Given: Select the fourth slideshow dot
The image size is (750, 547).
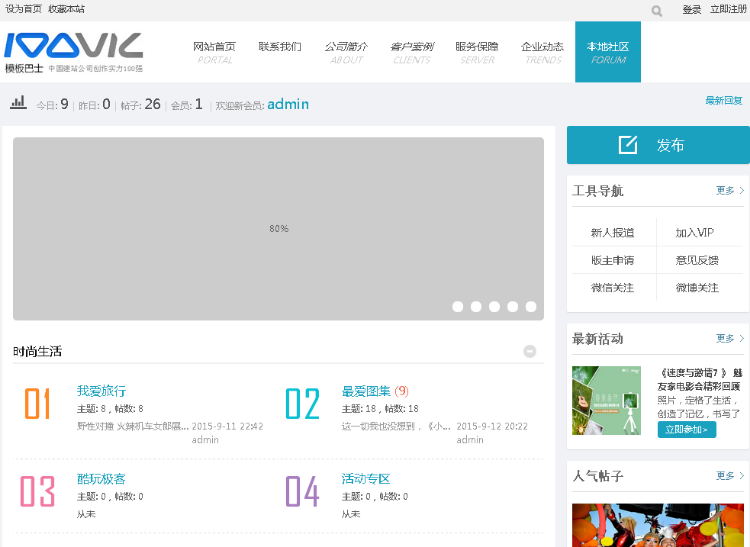Looking at the screenshot, I should tap(512, 306).
